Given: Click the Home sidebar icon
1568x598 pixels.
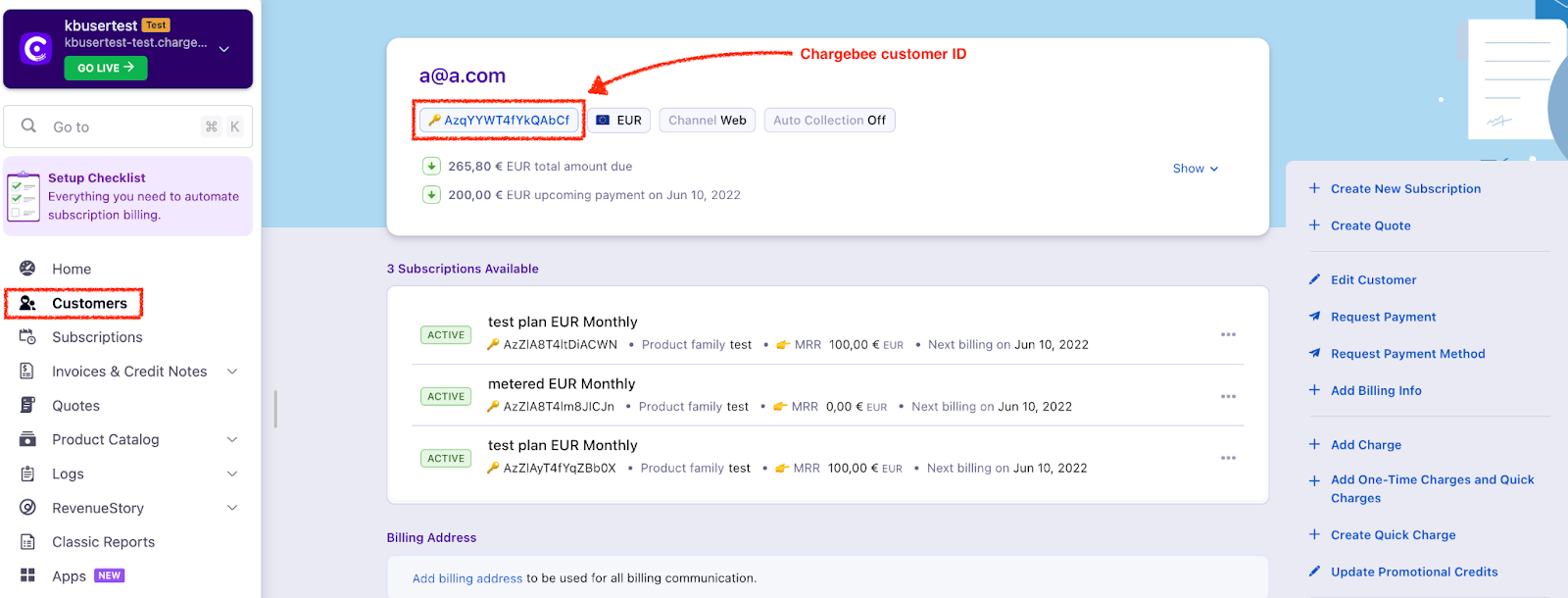Looking at the screenshot, I should (x=27, y=269).
